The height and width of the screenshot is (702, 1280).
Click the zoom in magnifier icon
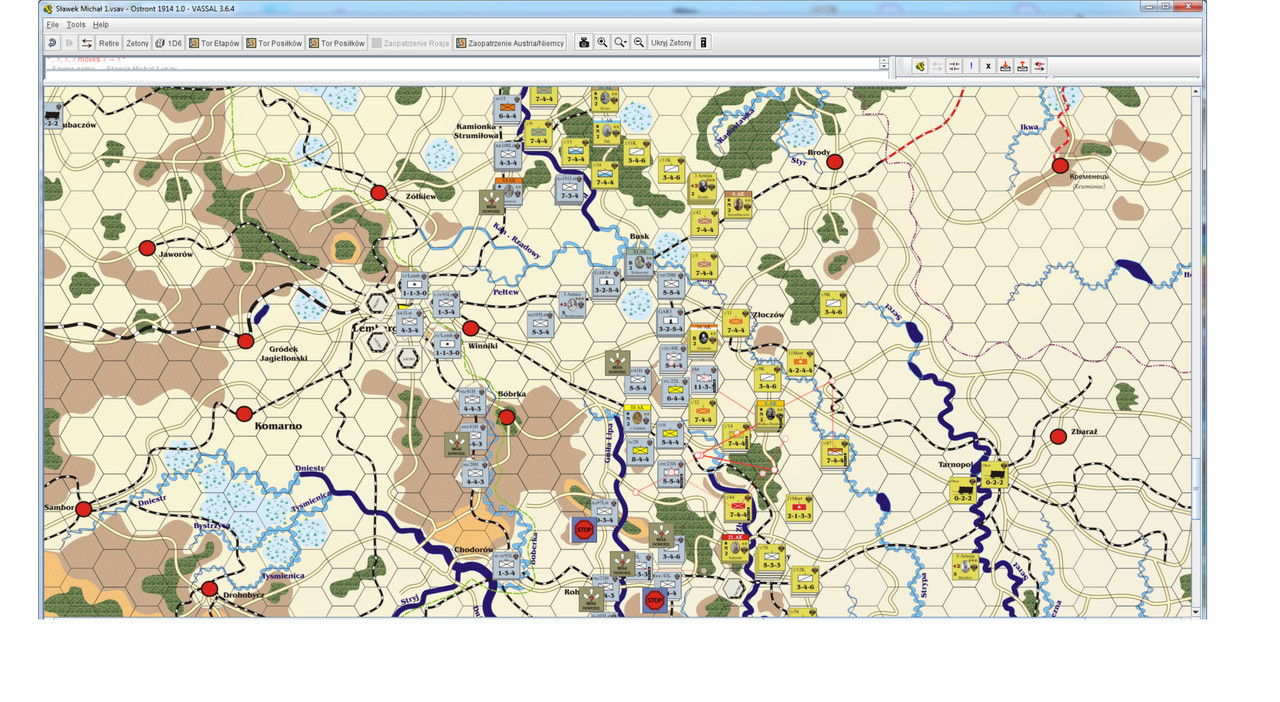click(x=602, y=43)
